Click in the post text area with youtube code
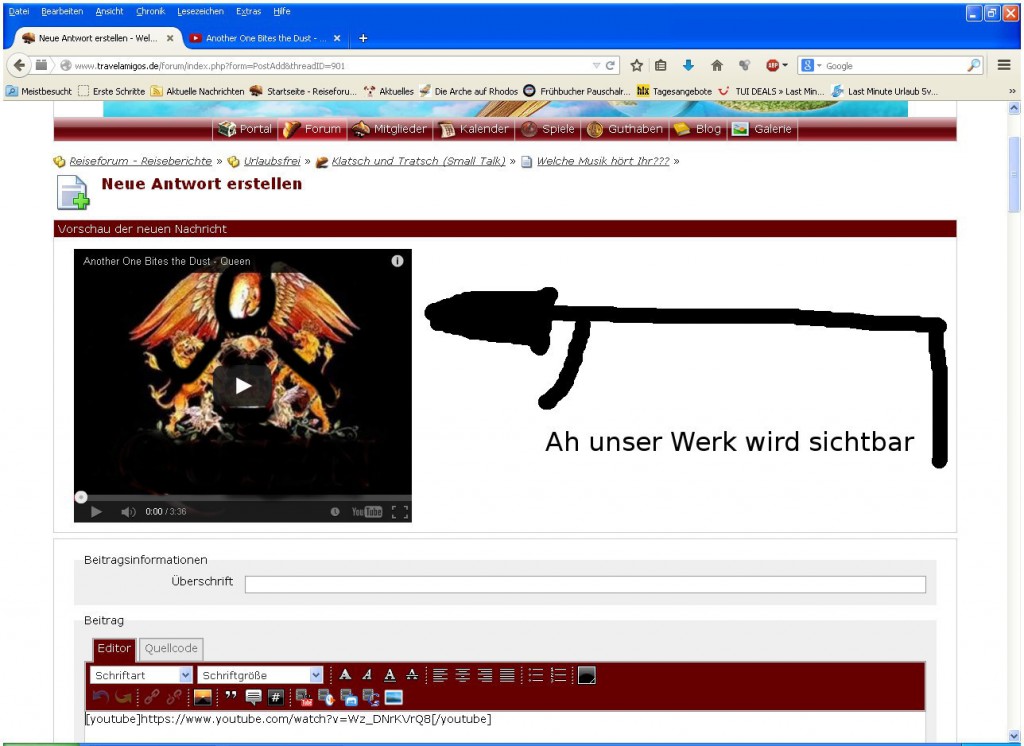The width and height of the screenshot is (1024, 746). point(505,726)
